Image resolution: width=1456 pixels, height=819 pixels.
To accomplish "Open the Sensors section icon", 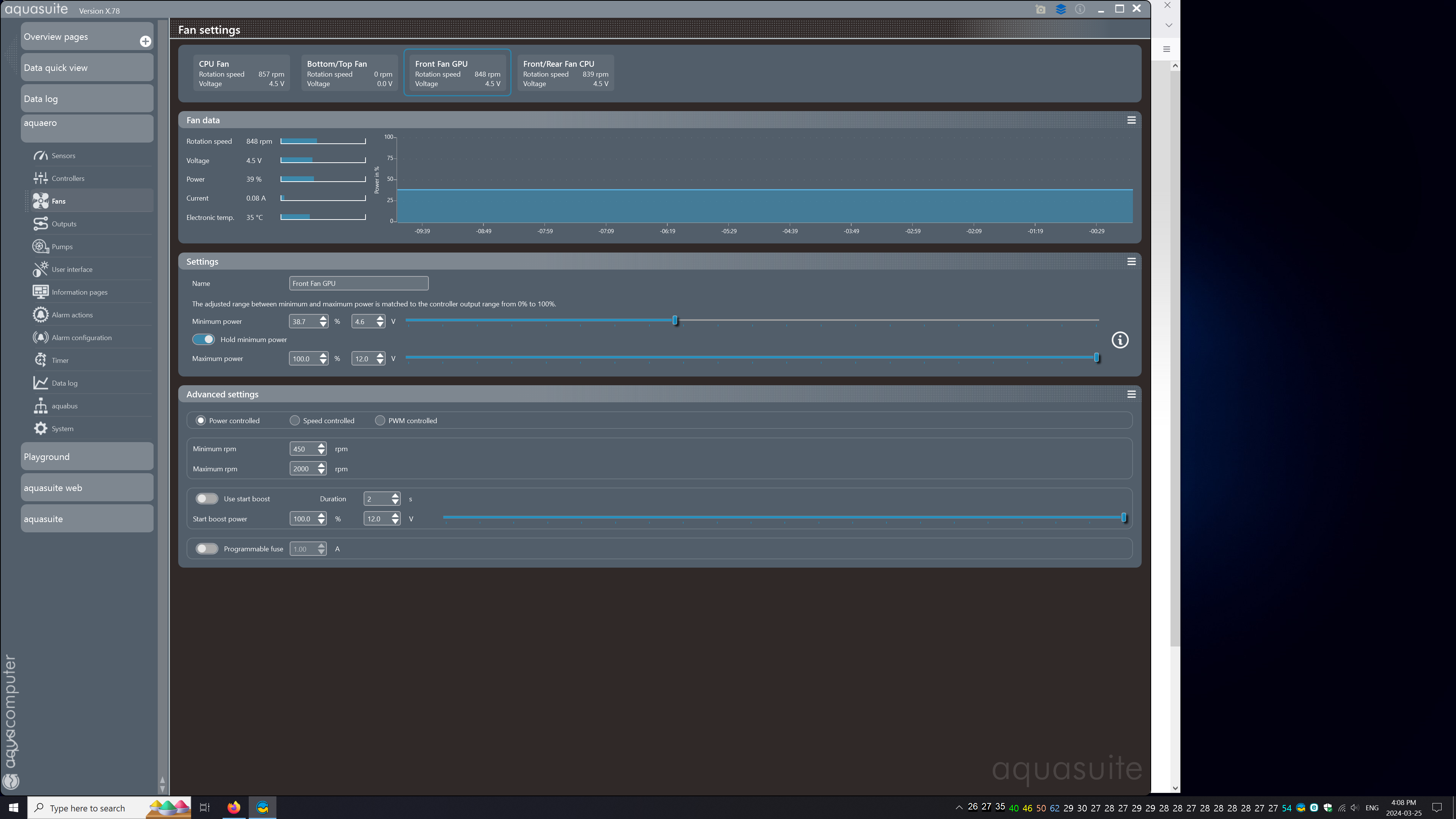I will pos(40,155).
